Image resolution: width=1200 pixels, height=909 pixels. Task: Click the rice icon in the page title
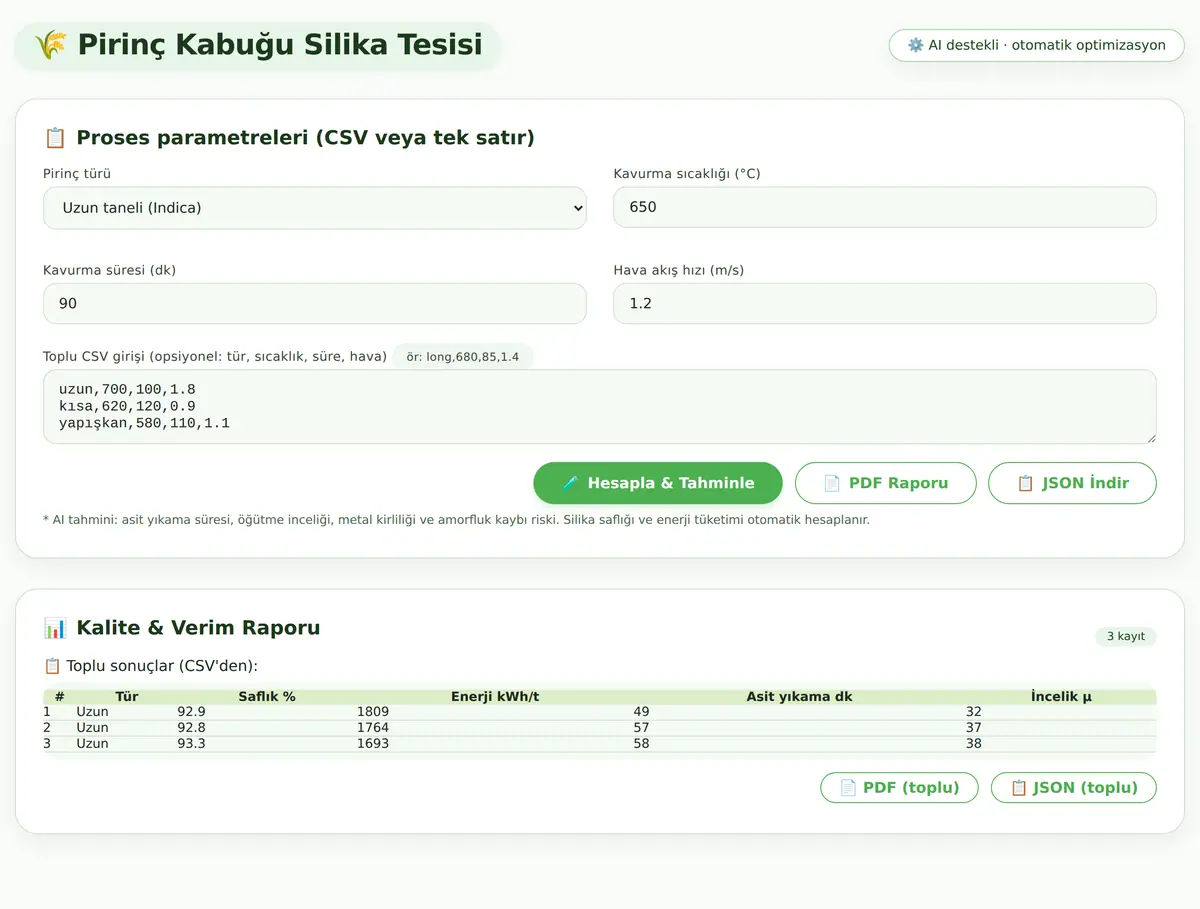tap(50, 45)
